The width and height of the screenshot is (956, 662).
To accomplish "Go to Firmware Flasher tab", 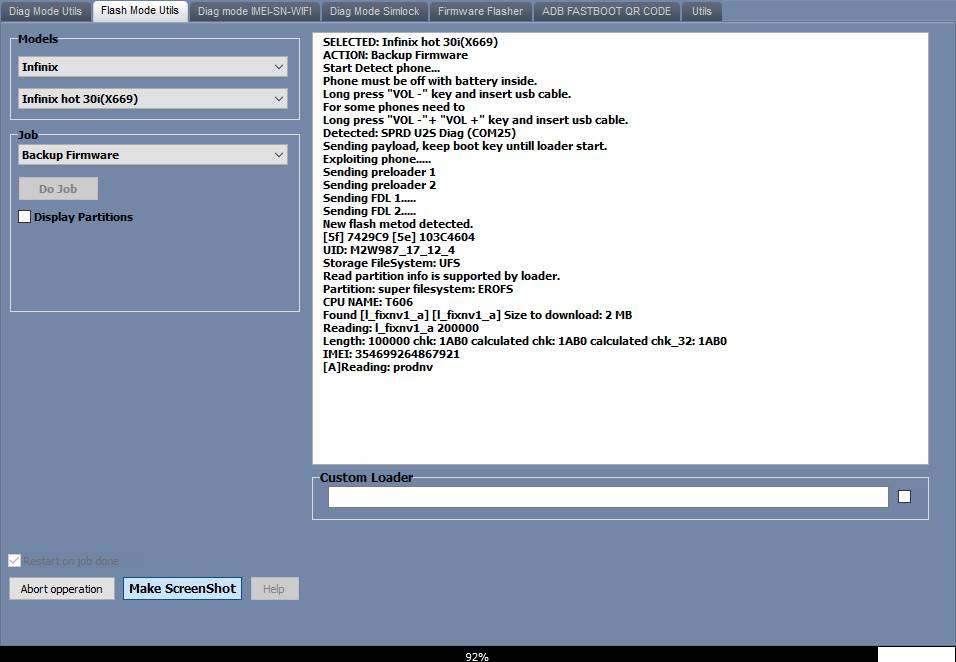I will point(480,11).
